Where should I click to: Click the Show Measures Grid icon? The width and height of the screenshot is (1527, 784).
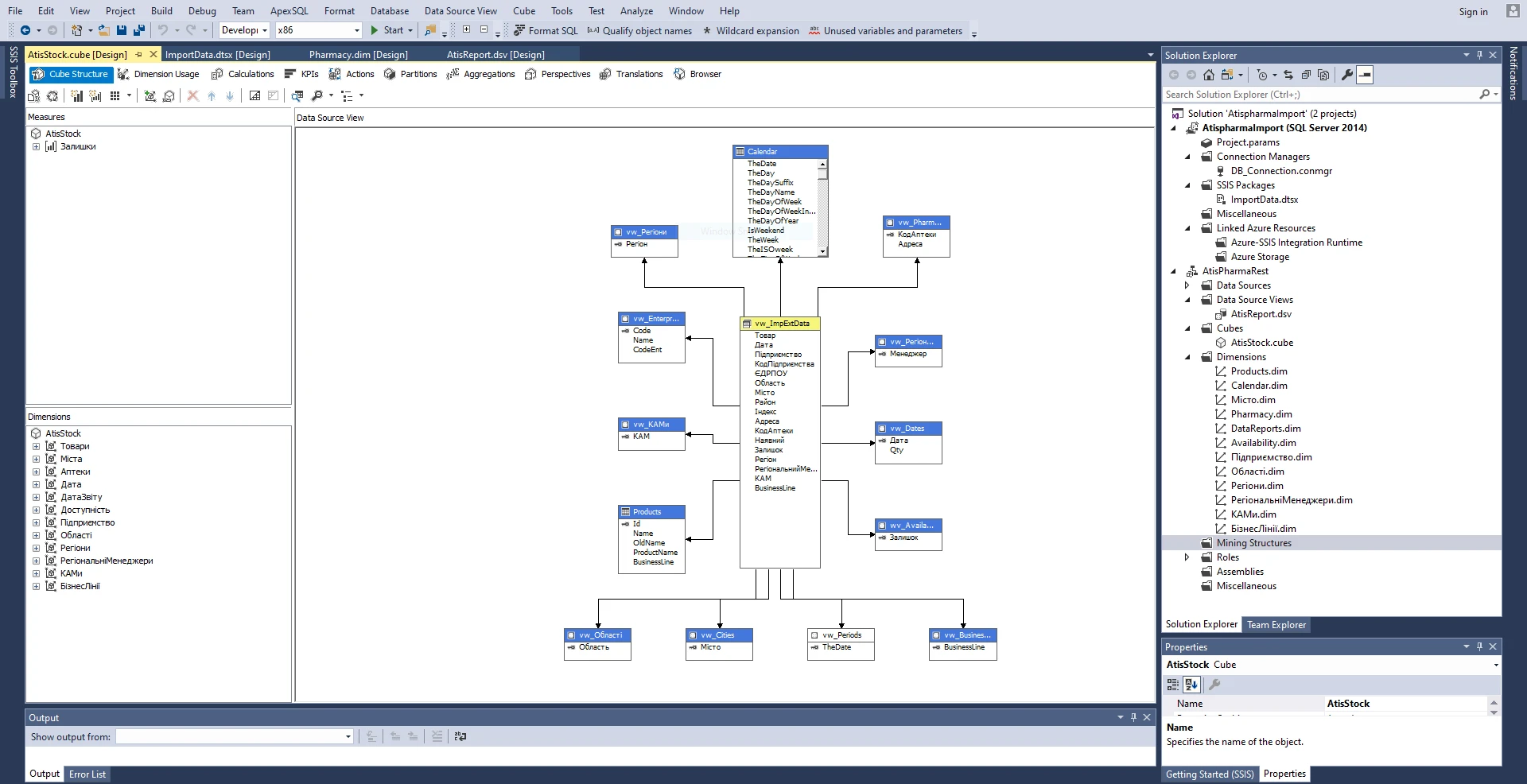[x=115, y=95]
